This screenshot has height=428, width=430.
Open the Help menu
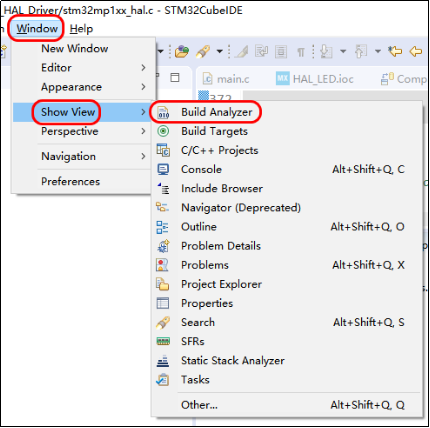point(81,29)
